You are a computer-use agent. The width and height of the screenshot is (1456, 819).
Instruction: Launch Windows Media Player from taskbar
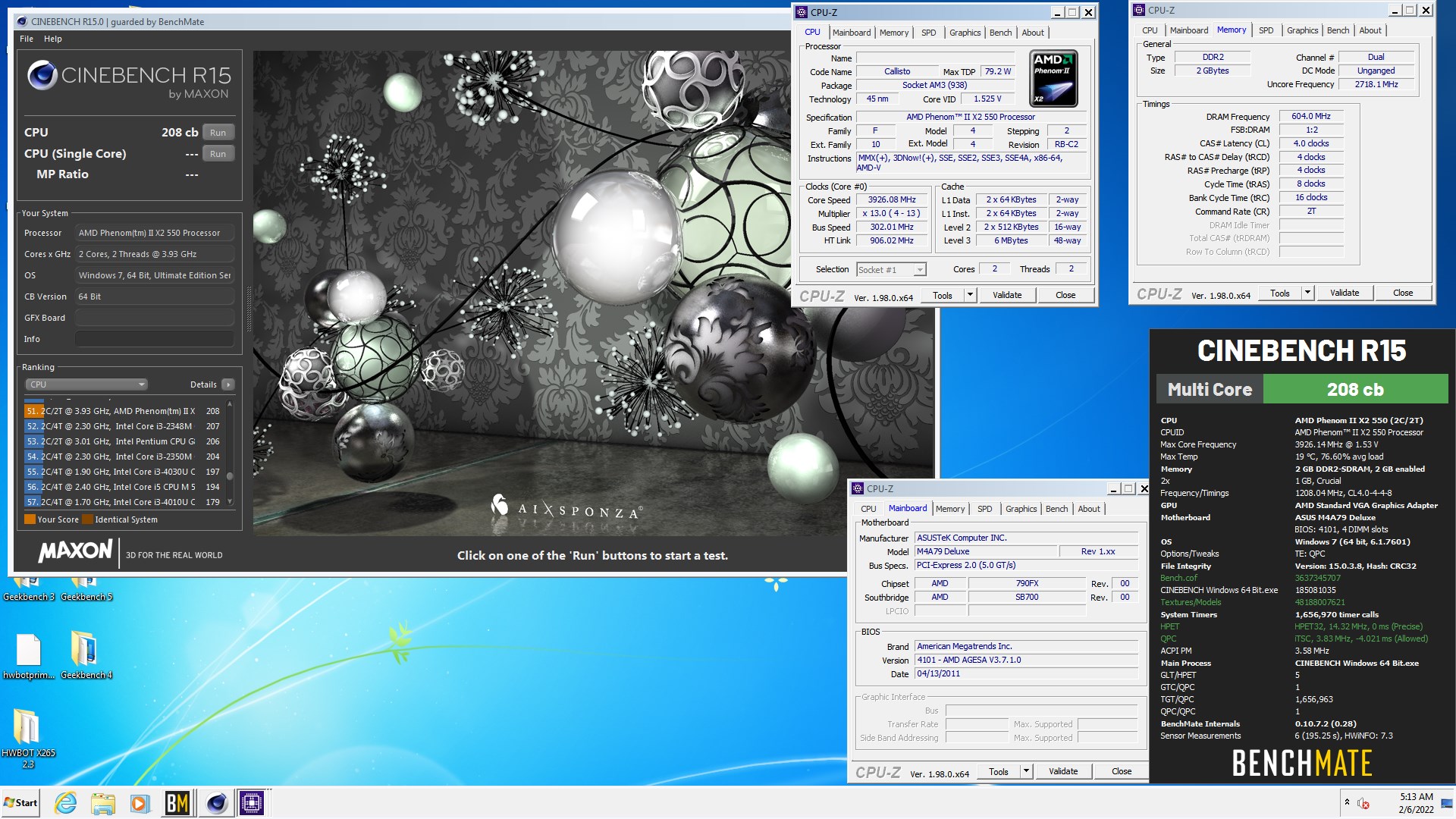[x=139, y=802]
